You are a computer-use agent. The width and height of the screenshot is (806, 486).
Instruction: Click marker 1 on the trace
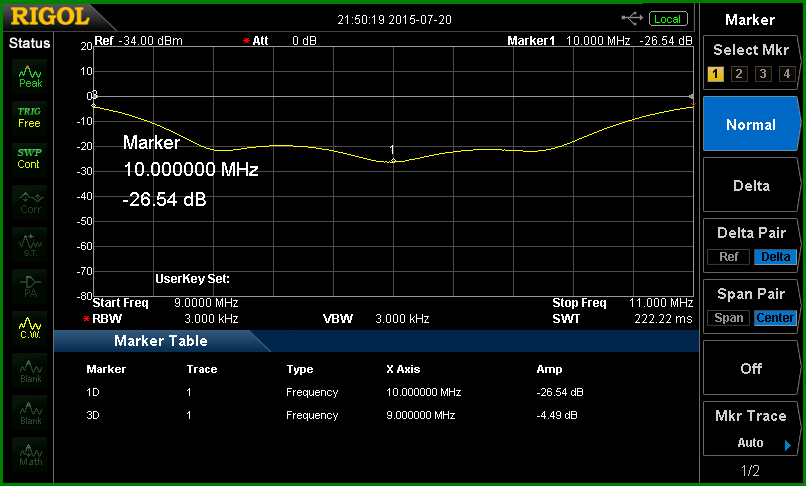click(x=393, y=161)
